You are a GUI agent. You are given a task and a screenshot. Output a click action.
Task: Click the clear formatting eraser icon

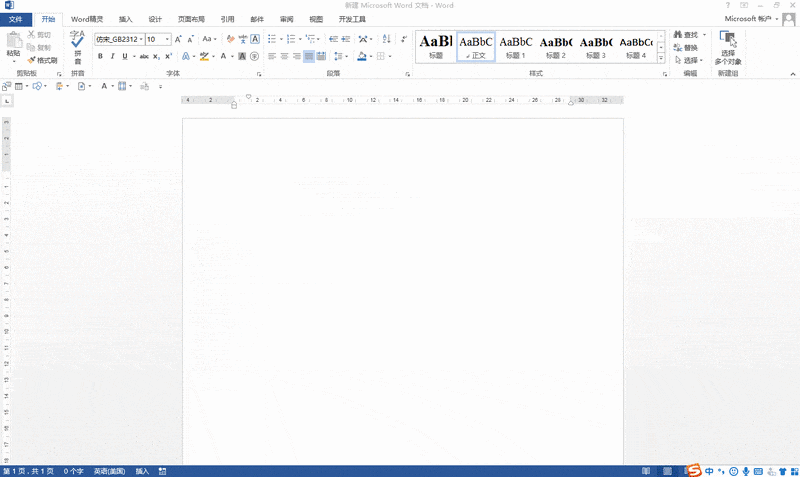coord(229,39)
